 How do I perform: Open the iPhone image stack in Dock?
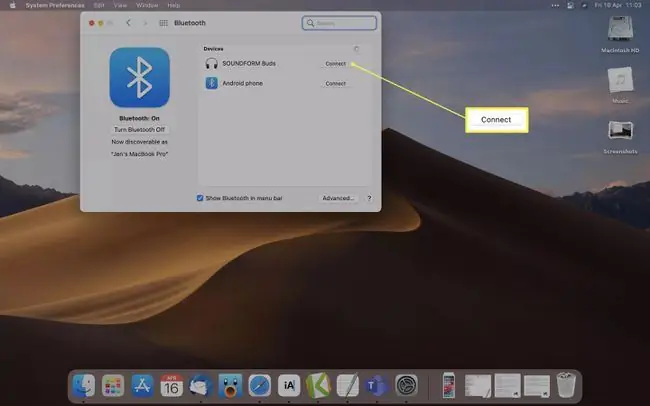pyautogui.click(x=449, y=386)
